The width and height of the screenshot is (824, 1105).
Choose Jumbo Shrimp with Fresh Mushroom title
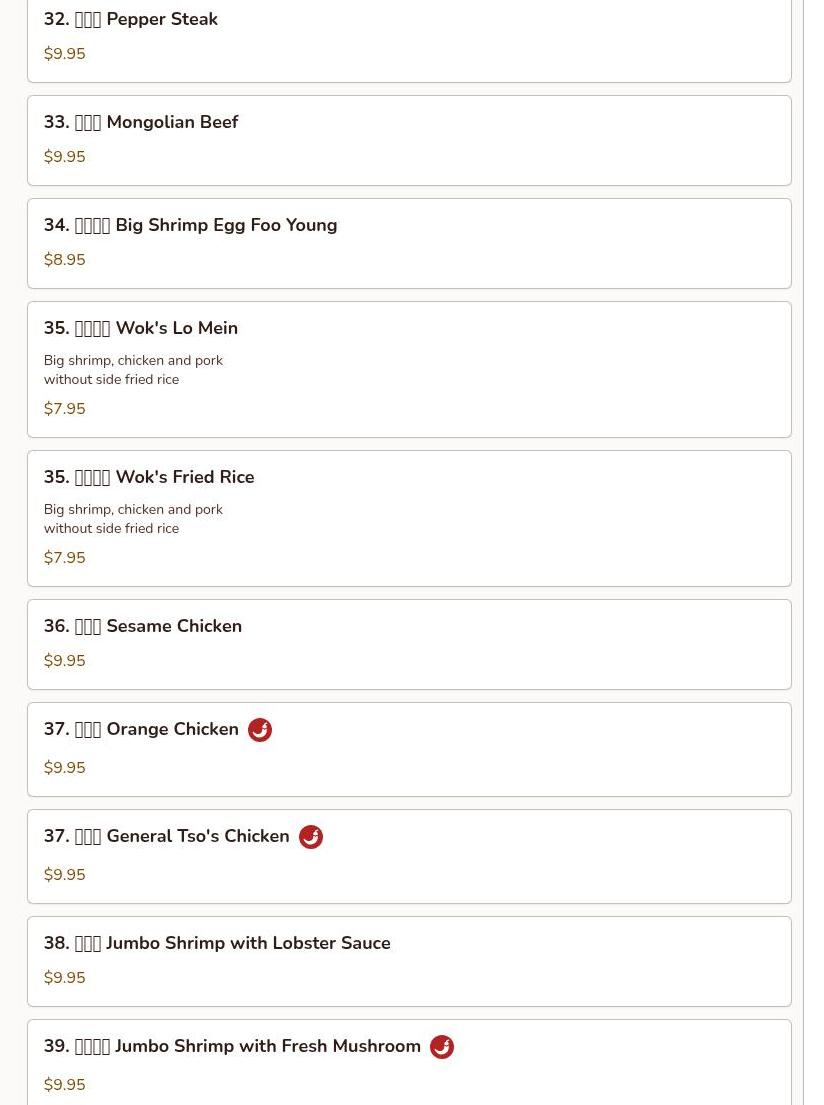pos(232,1047)
